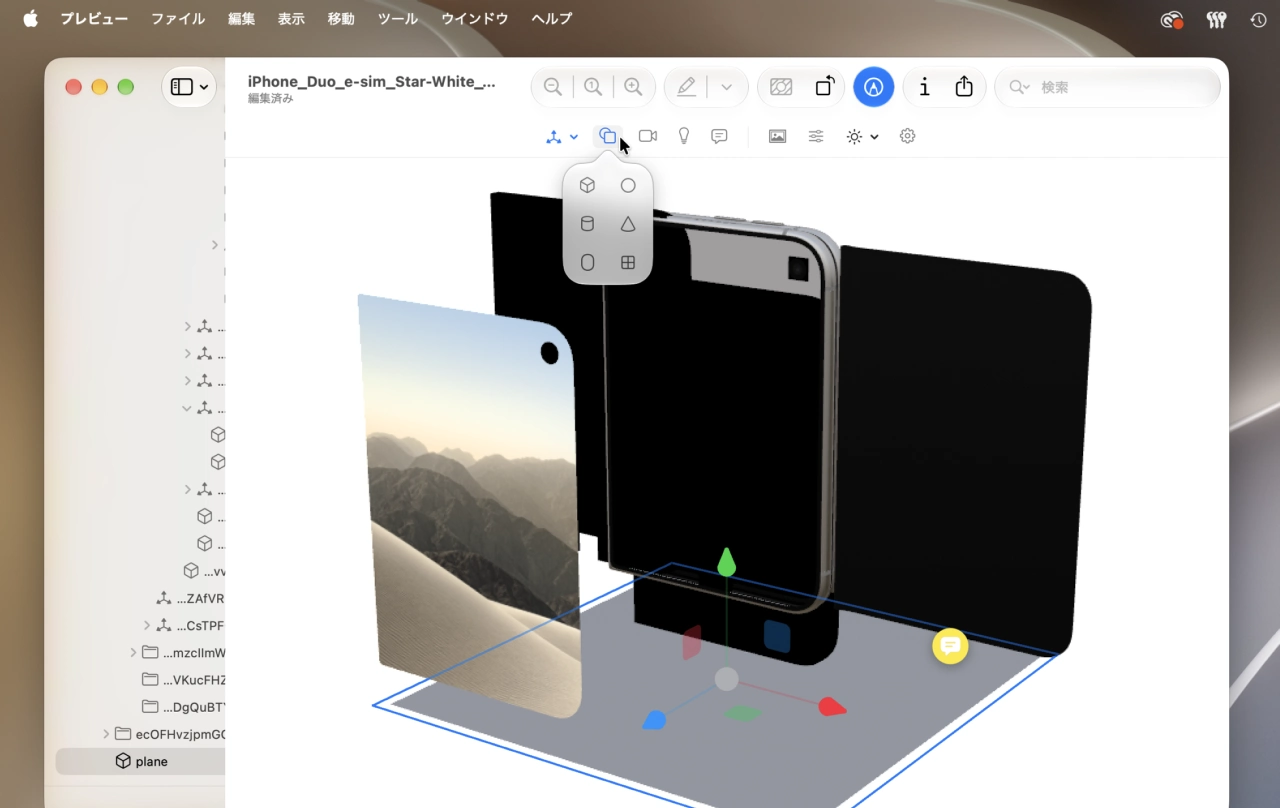This screenshot has height=808, width=1280.
Task: Choose the capsule primitive in the shapes popover
Action: click(587, 262)
